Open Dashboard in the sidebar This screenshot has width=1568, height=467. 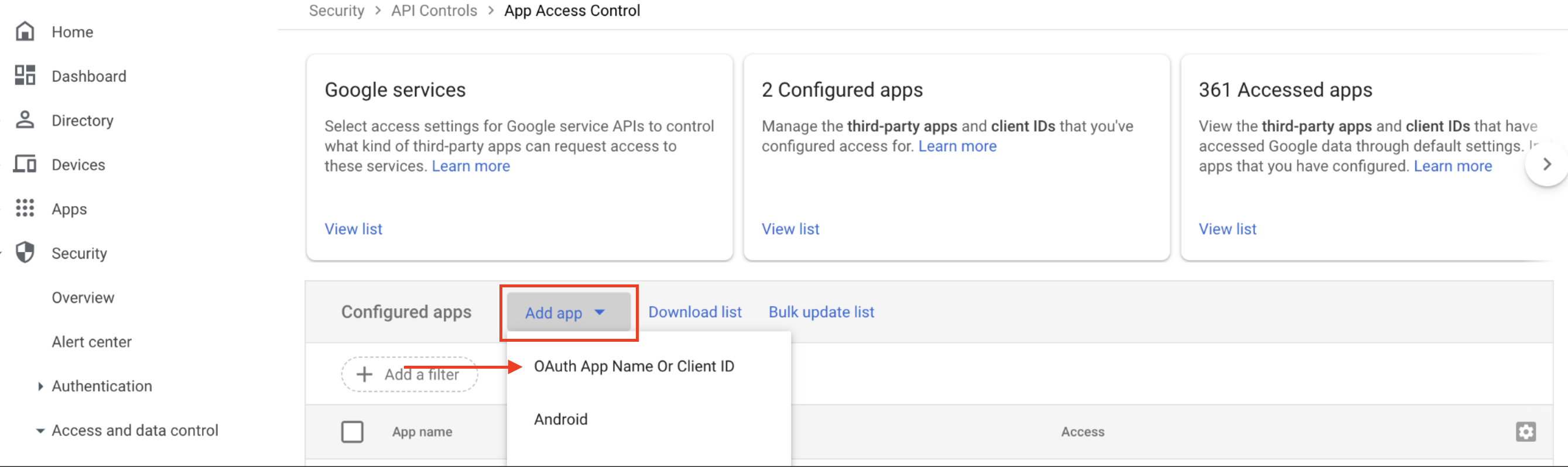pyautogui.click(x=89, y=76)
